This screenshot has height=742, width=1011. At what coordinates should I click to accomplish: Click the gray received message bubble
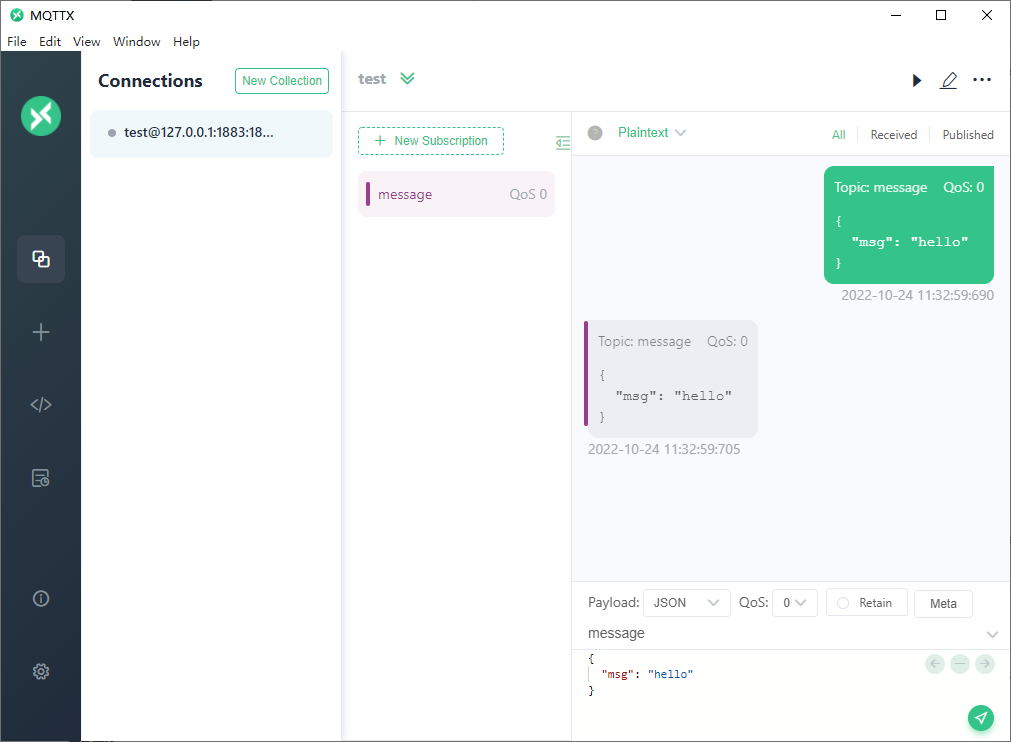pyautogui.click(x=671, y=379)
